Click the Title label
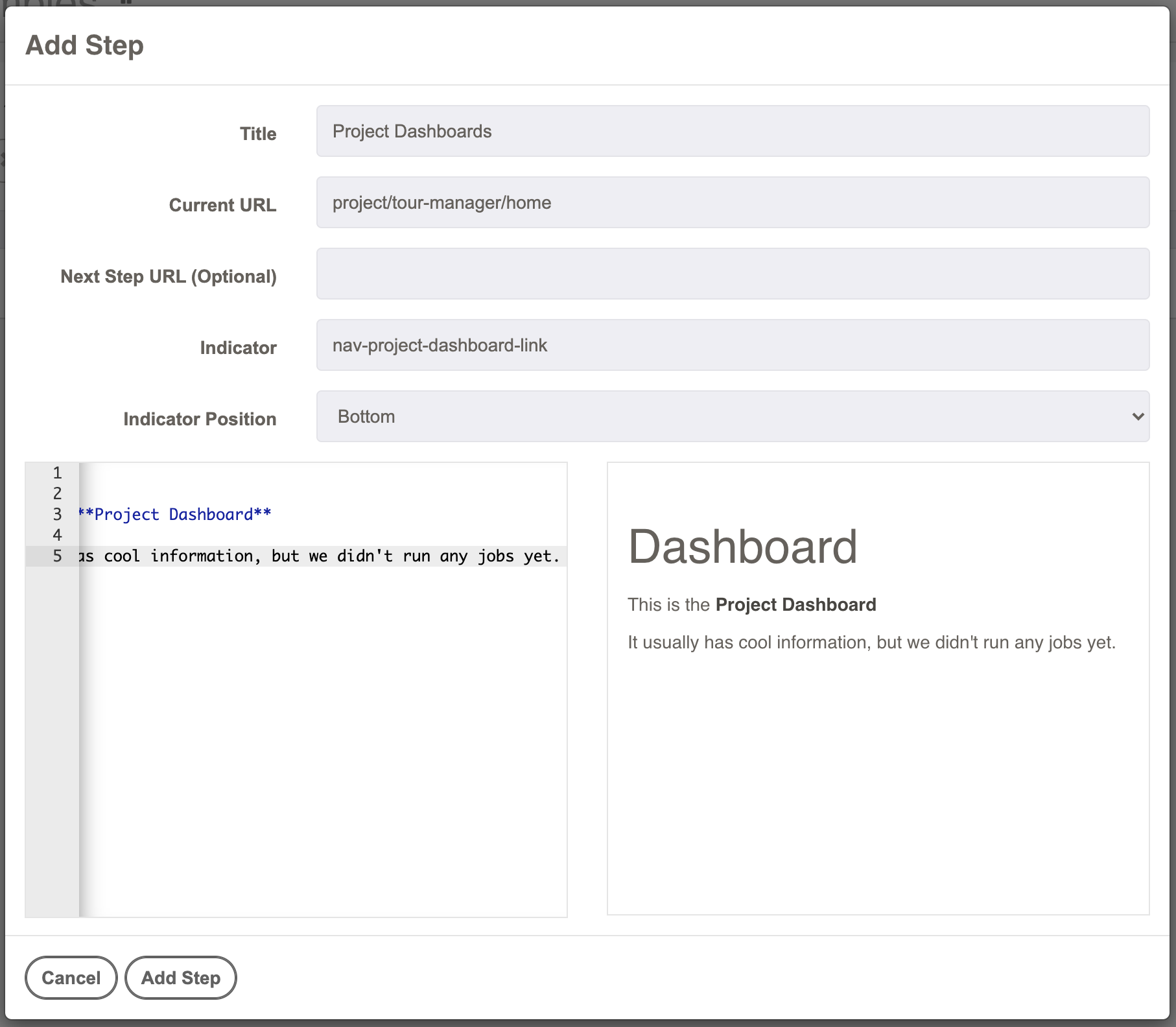 coord(258,134)
